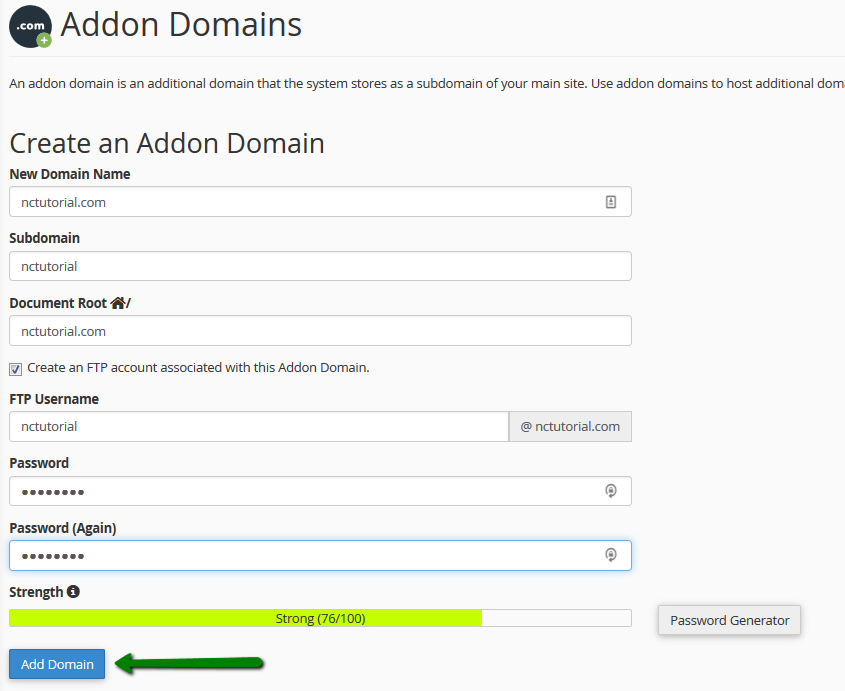This screenshot has height=691, width=845.
Task: Click the info icon next to Strength
Action: click(73, 592)
